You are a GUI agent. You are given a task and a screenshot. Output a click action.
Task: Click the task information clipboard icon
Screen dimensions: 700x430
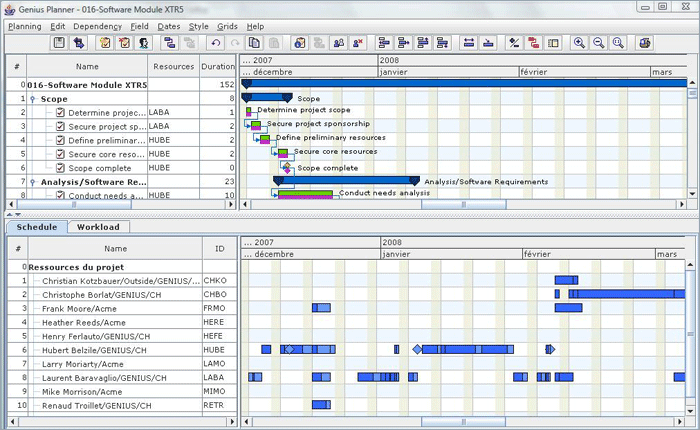[300, 43]
